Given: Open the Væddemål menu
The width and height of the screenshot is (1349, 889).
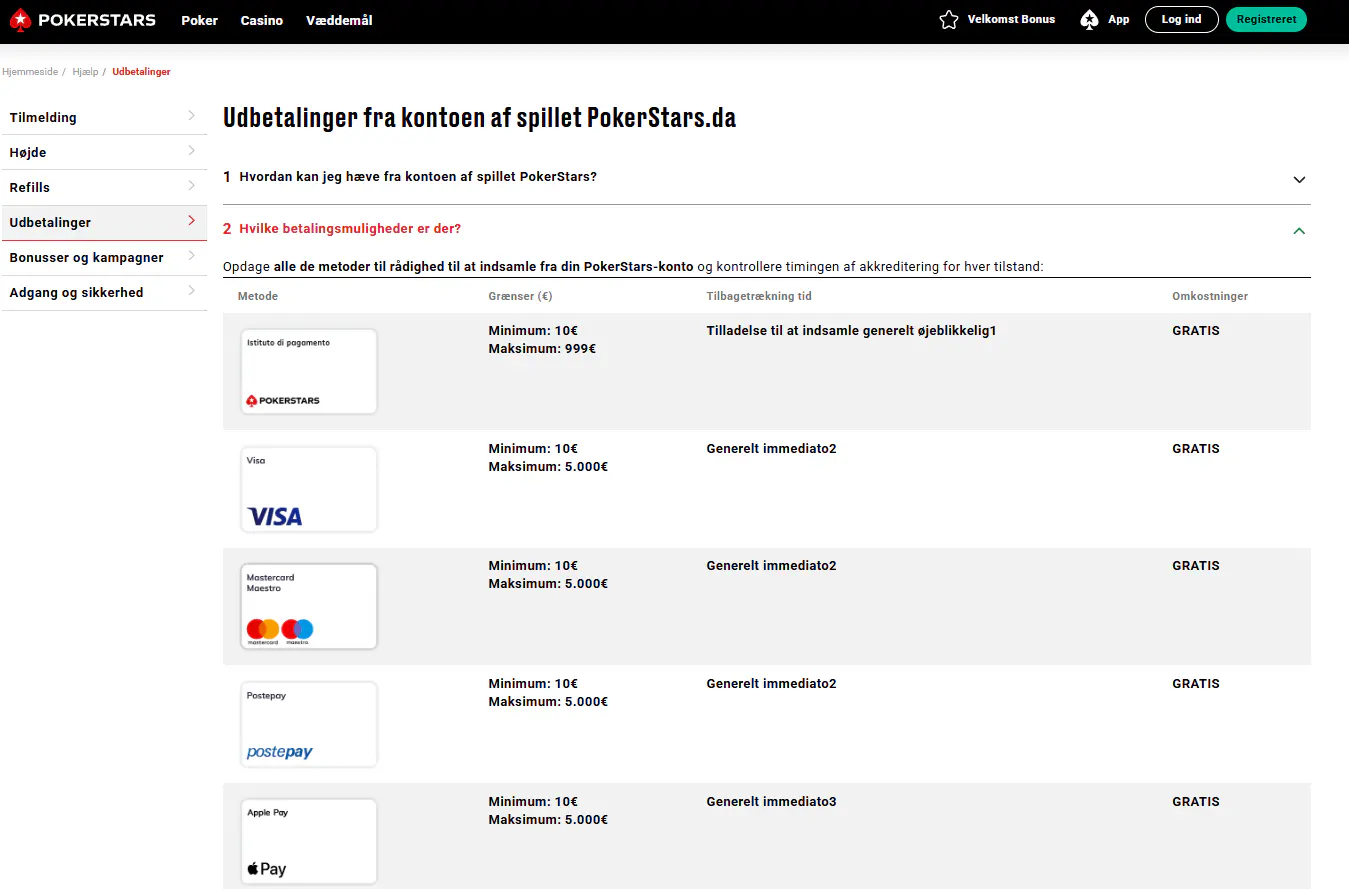Looking at the screenshot, I should [x=339, y=20].
